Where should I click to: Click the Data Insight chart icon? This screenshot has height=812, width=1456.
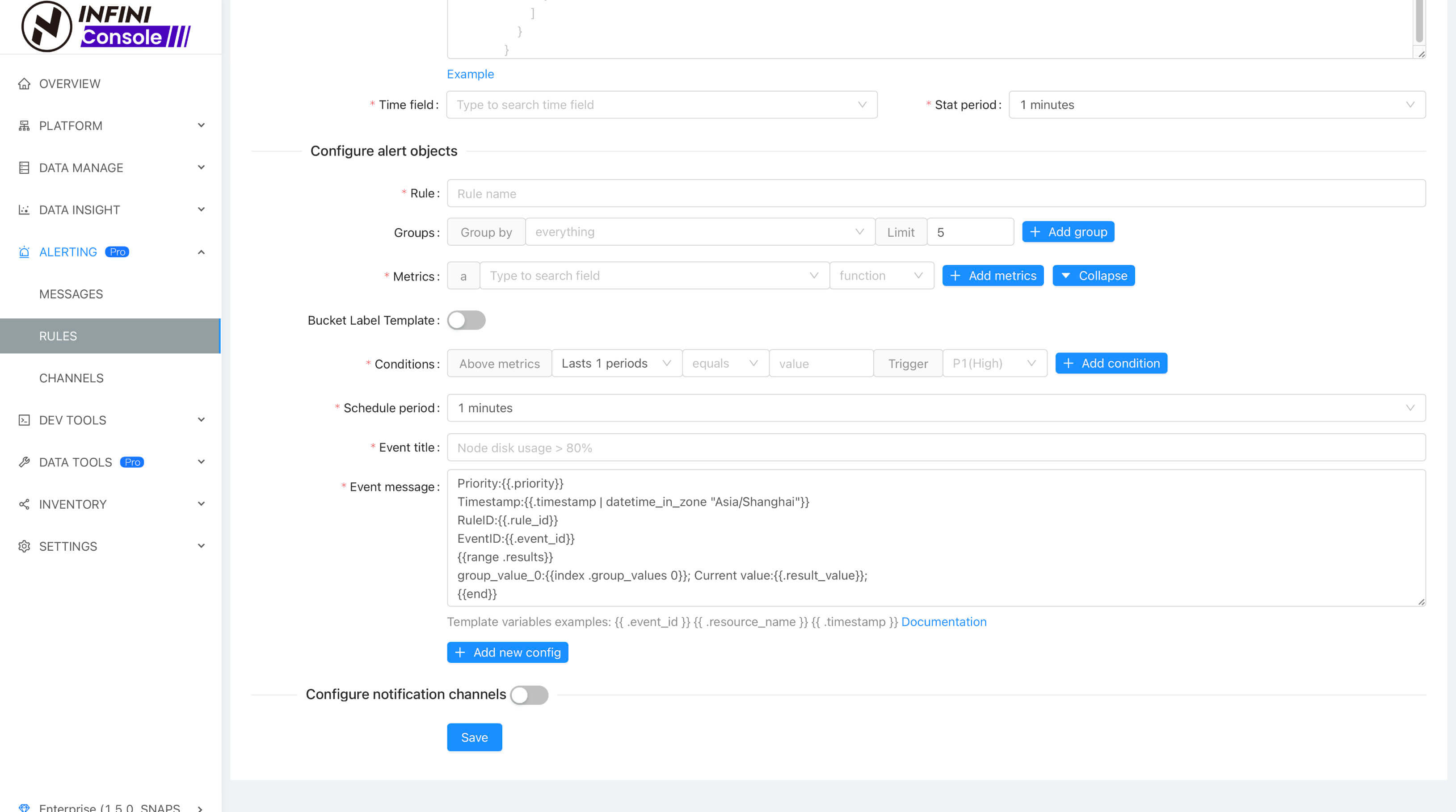coord(24,209)
